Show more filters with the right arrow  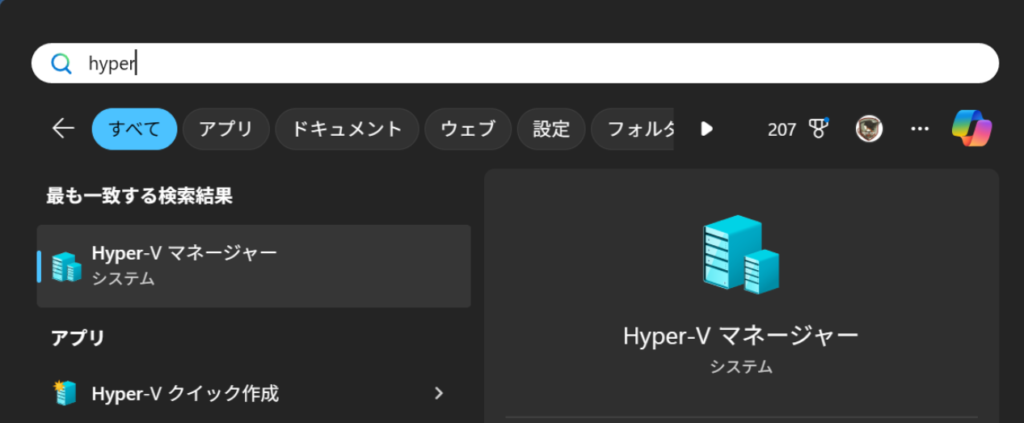(x=706, y=129)
